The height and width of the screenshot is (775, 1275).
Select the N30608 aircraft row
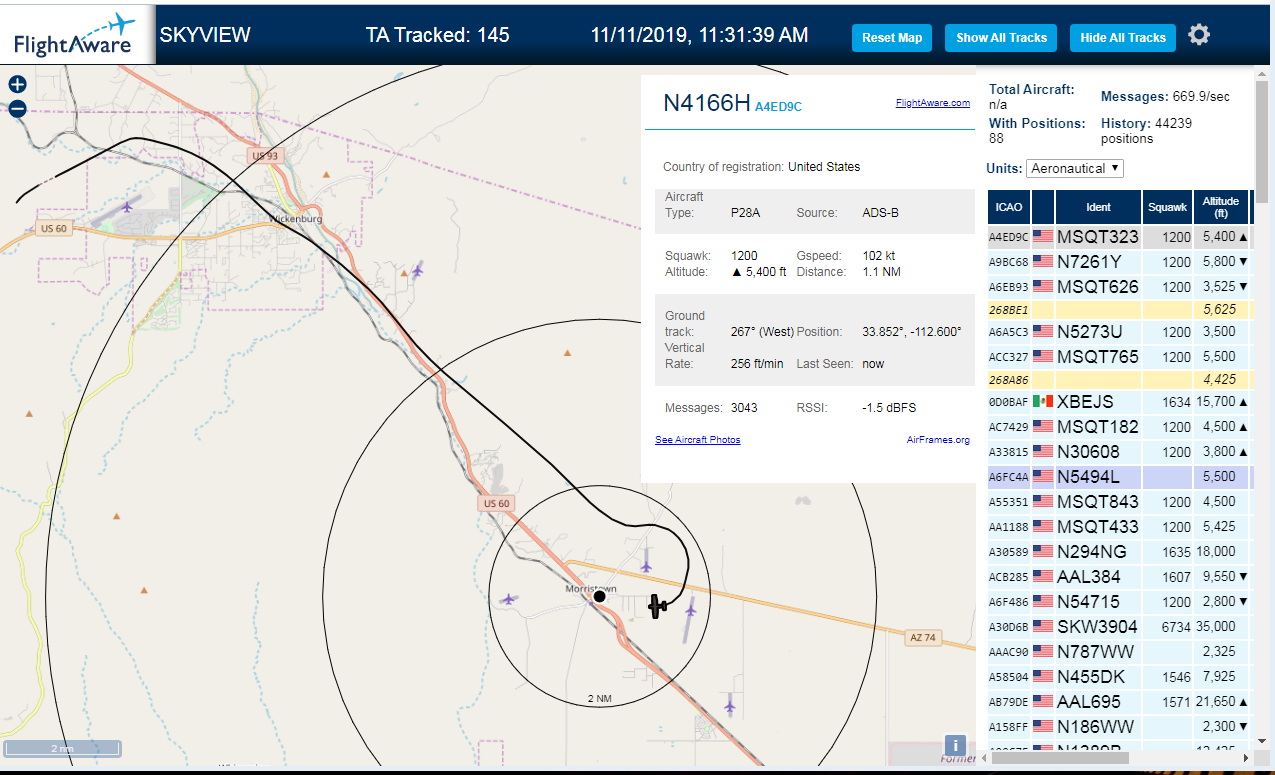[1119, 452]
